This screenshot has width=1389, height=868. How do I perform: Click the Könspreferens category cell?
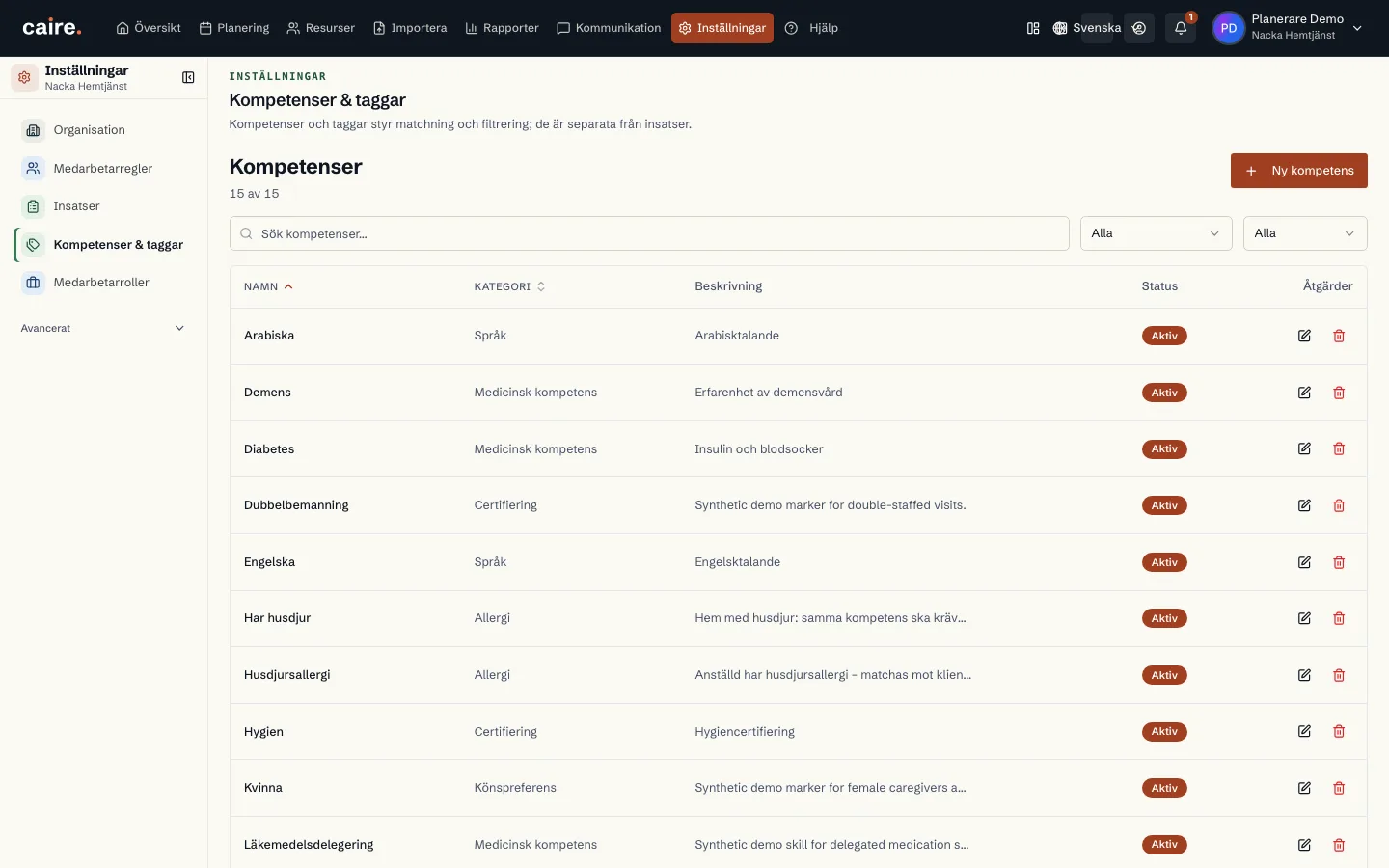point(515,788)
